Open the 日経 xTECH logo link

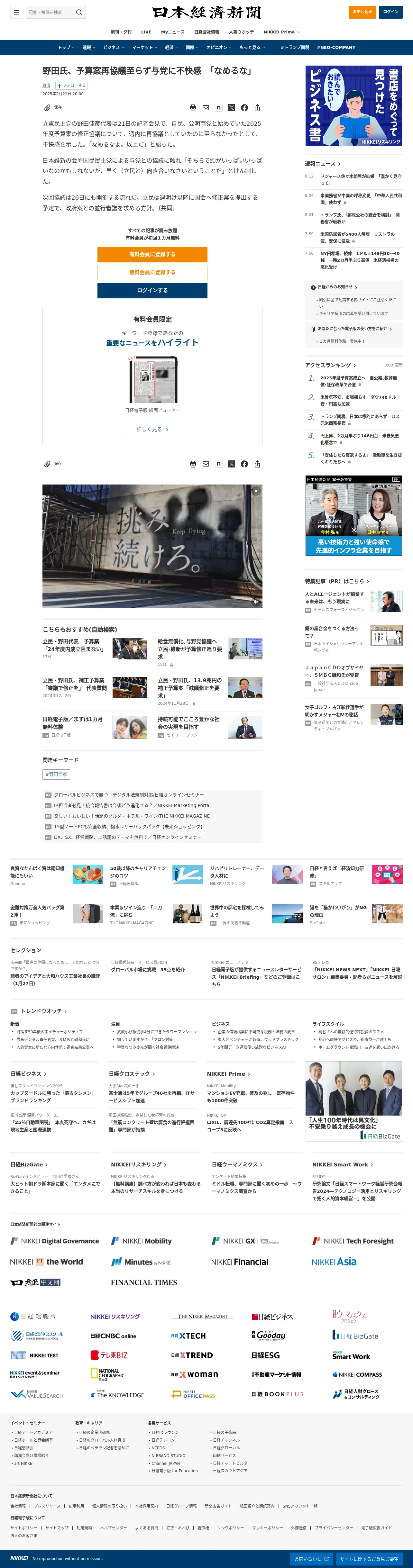click(188, 1336)
